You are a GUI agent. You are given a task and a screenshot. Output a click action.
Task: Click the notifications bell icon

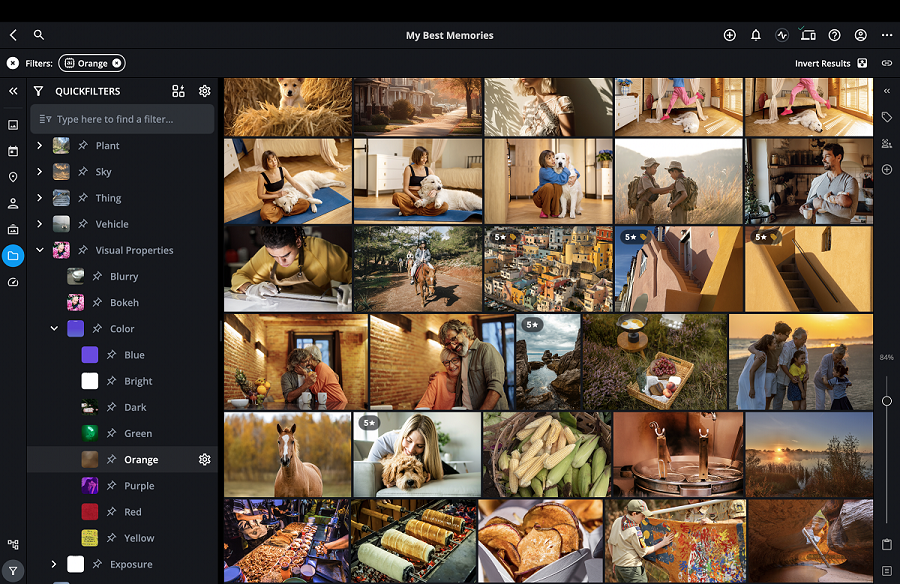[x=756, y=35]
